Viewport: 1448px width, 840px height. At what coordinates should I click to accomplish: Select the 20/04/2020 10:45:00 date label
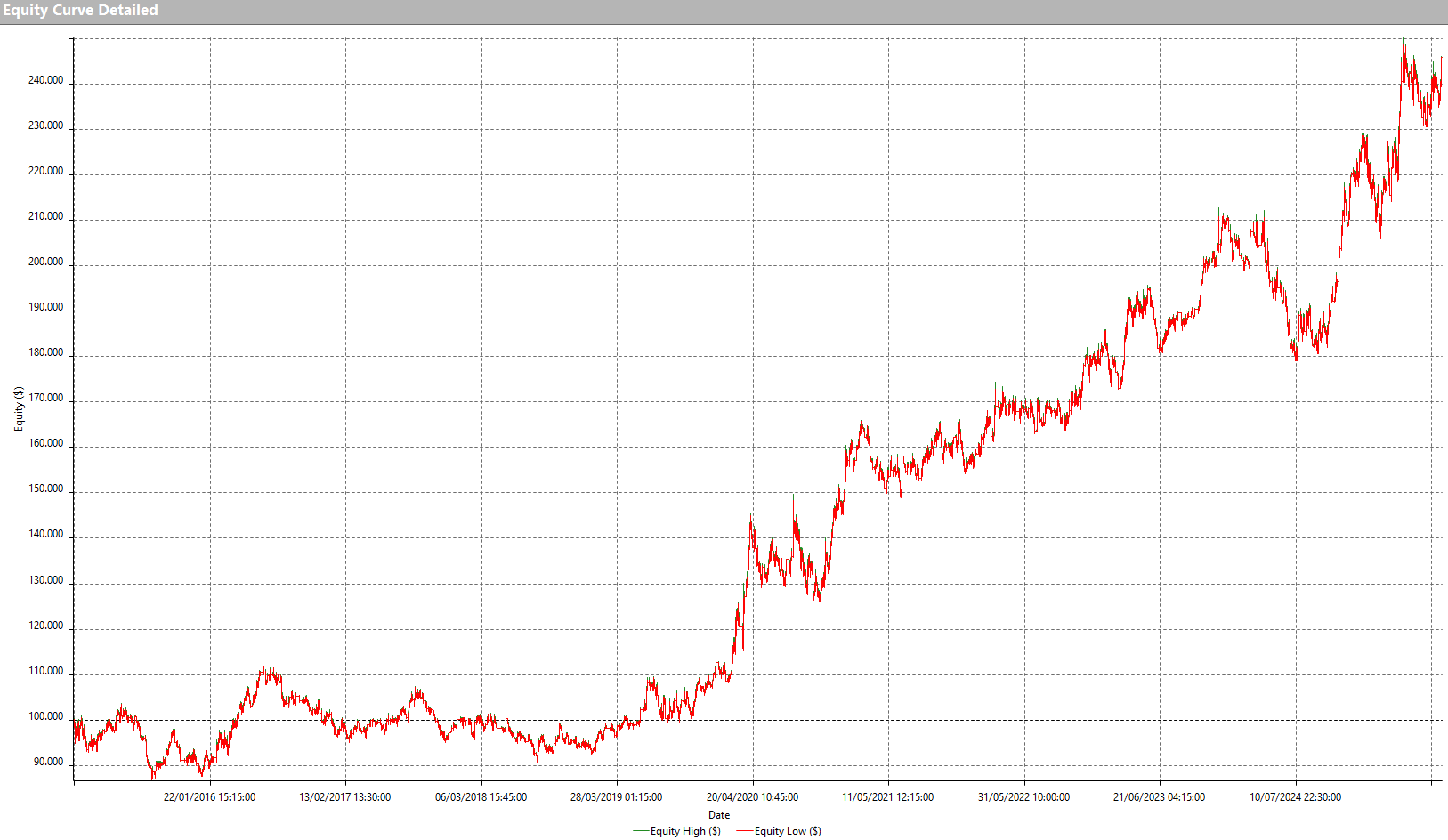click(752, 797)
